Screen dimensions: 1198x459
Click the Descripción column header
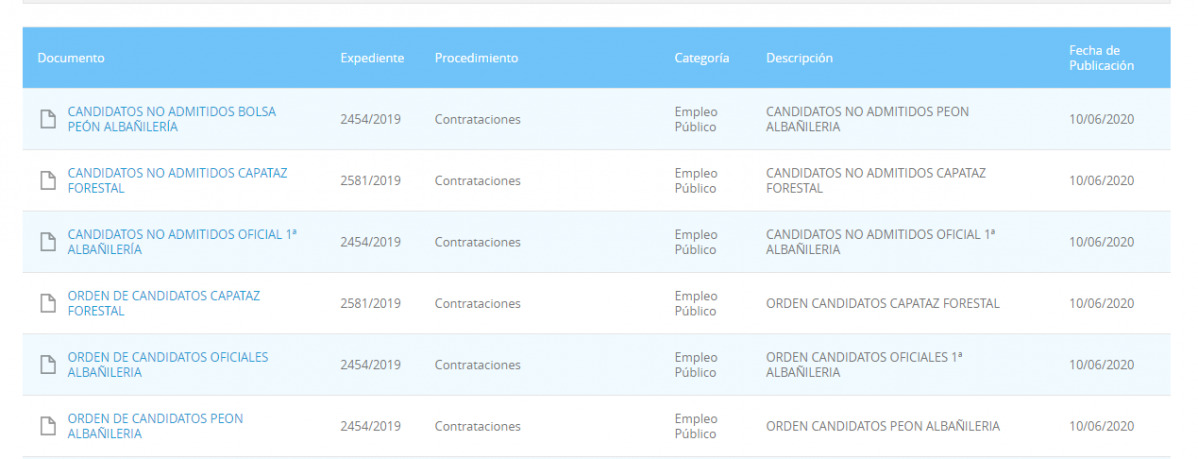tap(799, 58)
